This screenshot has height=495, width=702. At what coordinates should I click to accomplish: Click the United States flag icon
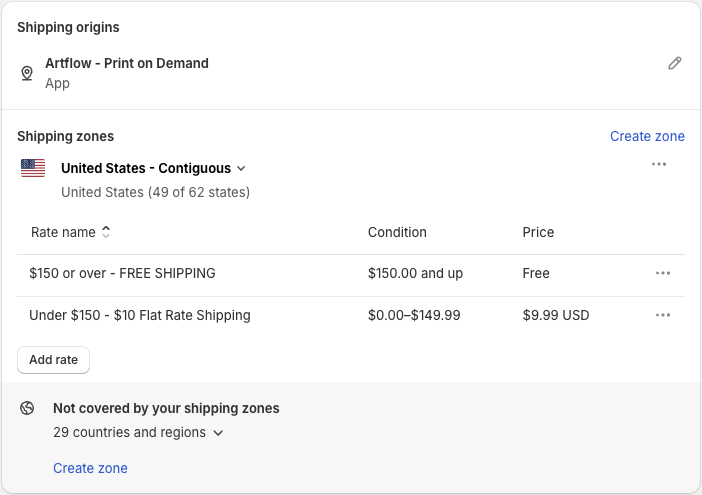pos(33,168)
